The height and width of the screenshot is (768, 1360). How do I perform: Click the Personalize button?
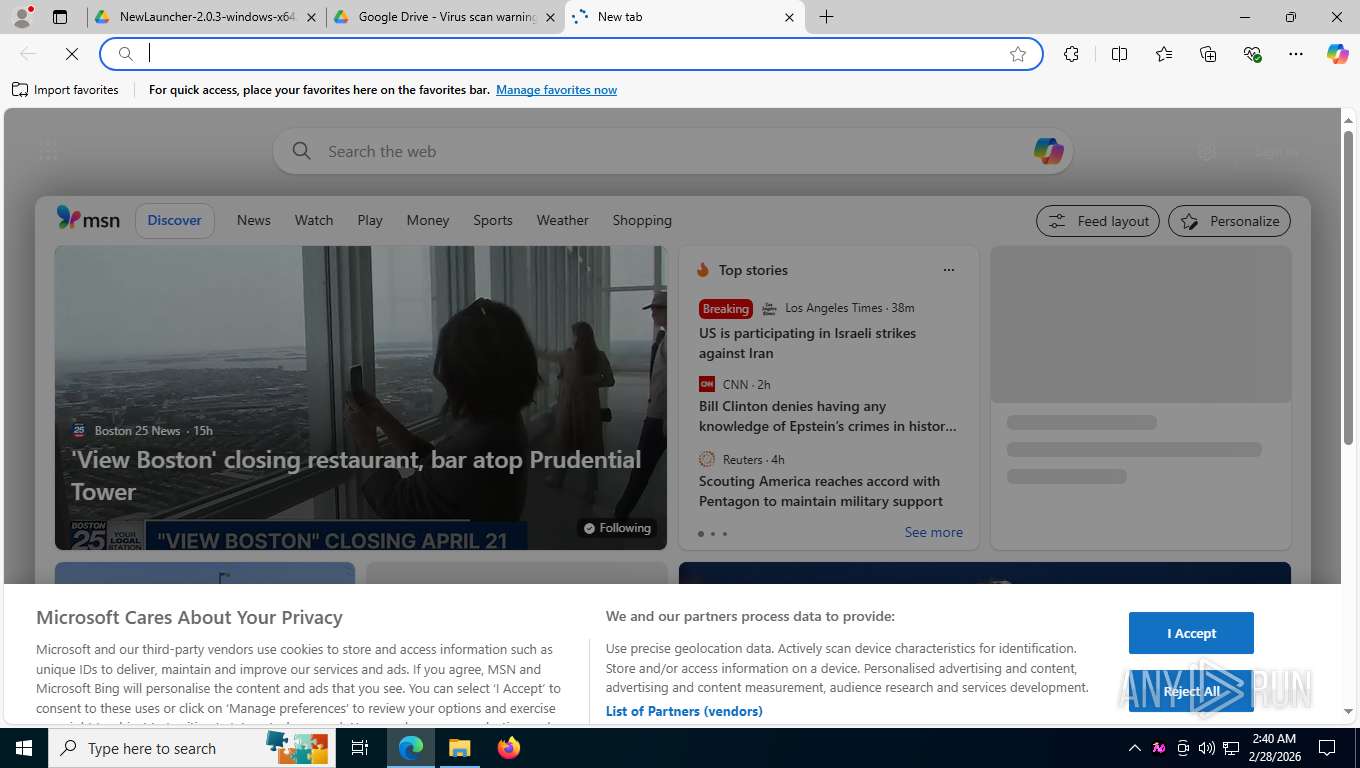1229,221
